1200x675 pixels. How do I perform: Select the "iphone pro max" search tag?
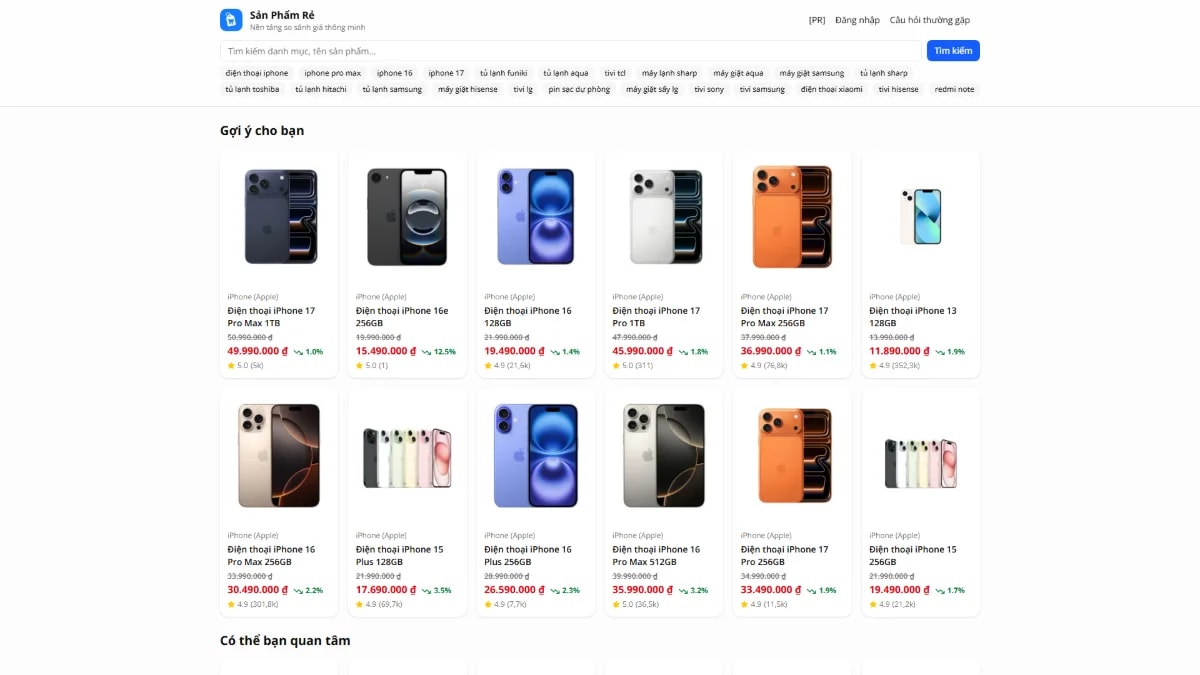(333, 73)
